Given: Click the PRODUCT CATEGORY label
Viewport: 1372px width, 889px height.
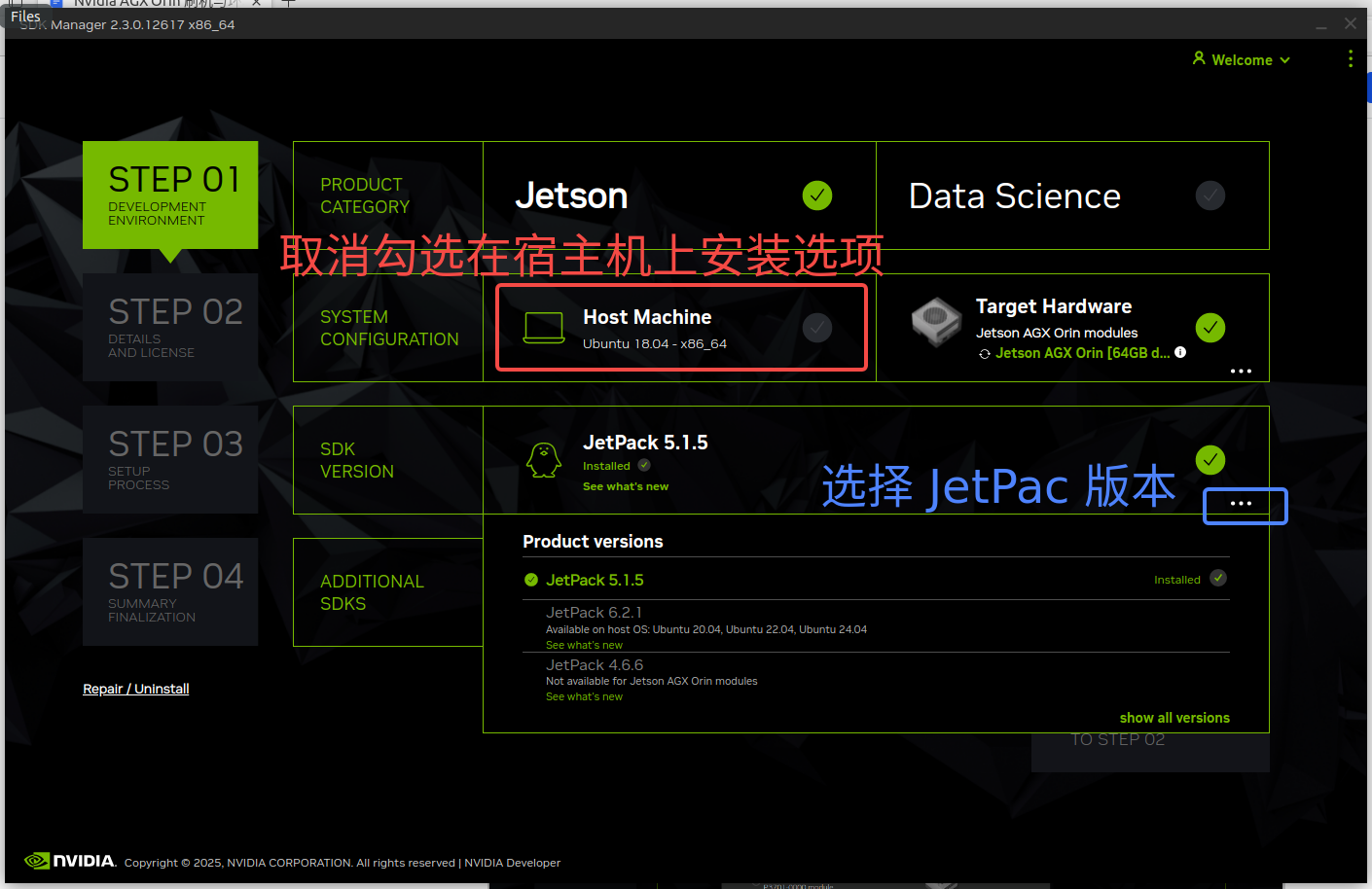Looking at the screenshot, I should (x=365, y=196).
